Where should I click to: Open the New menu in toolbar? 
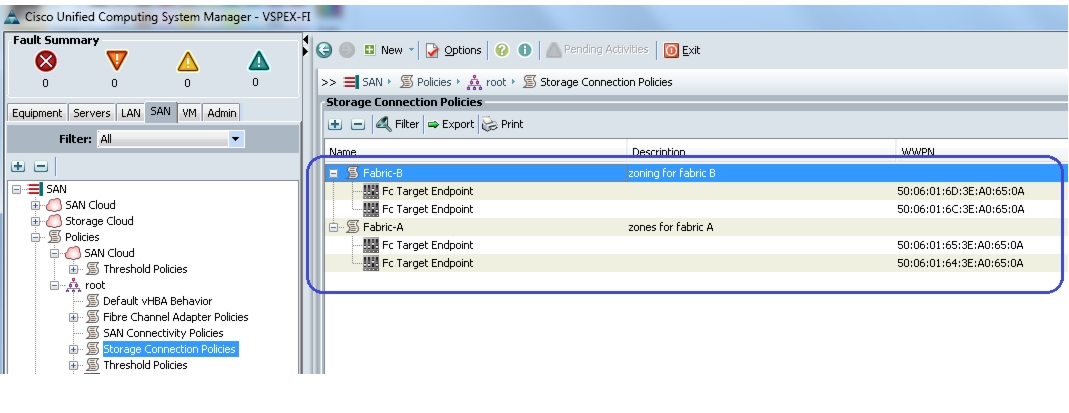point(389,50)
